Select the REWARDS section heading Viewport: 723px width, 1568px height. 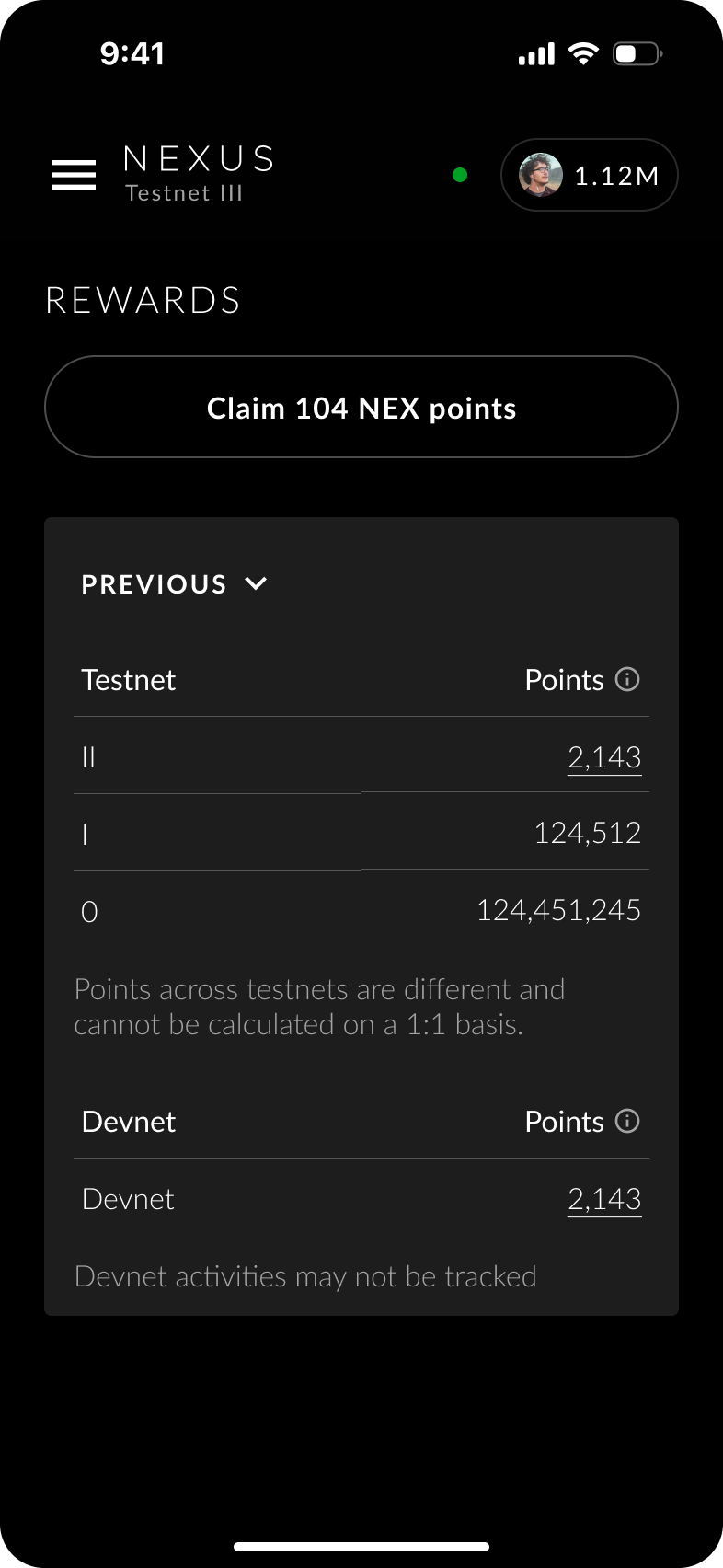tap(143, 300)
